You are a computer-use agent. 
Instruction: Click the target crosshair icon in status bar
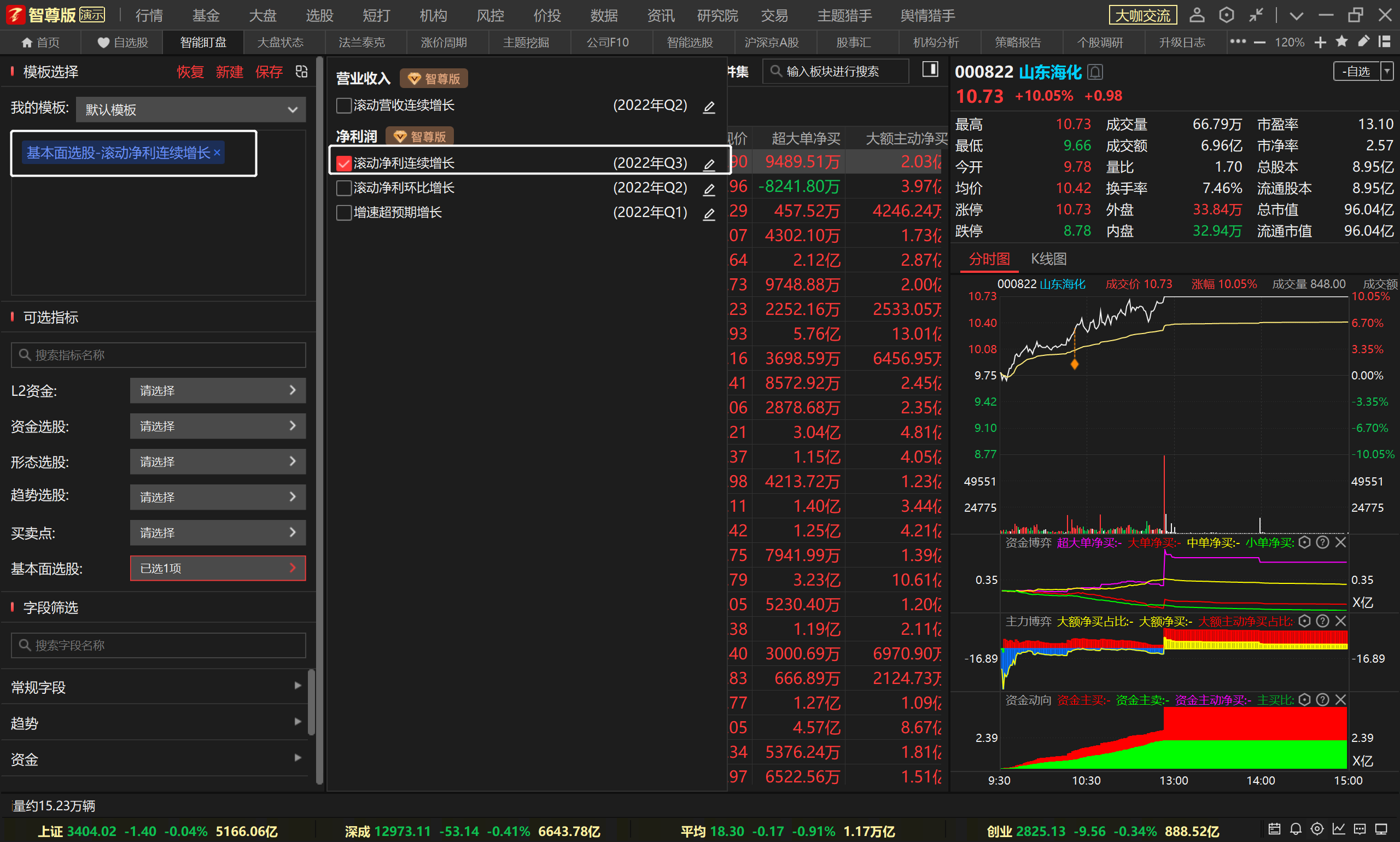click(1317, 829)
